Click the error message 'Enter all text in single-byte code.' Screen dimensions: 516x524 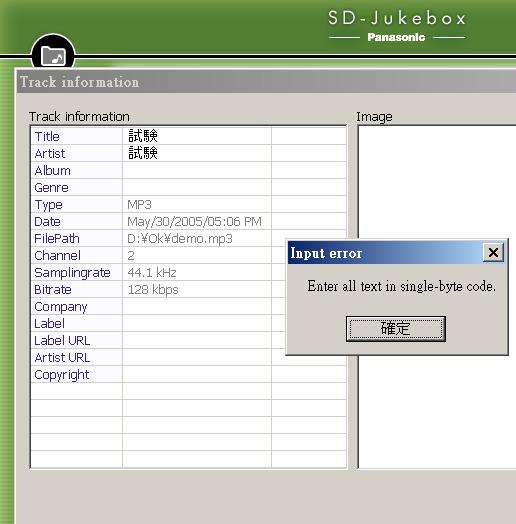pyautogui.click(x=401, y=286)
